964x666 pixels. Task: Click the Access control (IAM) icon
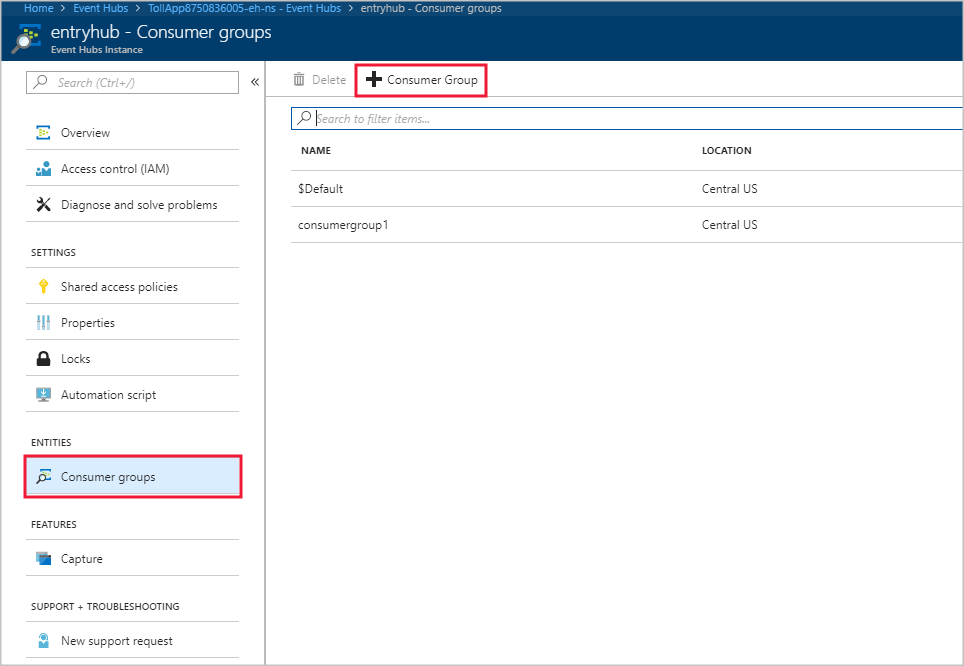coord(43,168)
